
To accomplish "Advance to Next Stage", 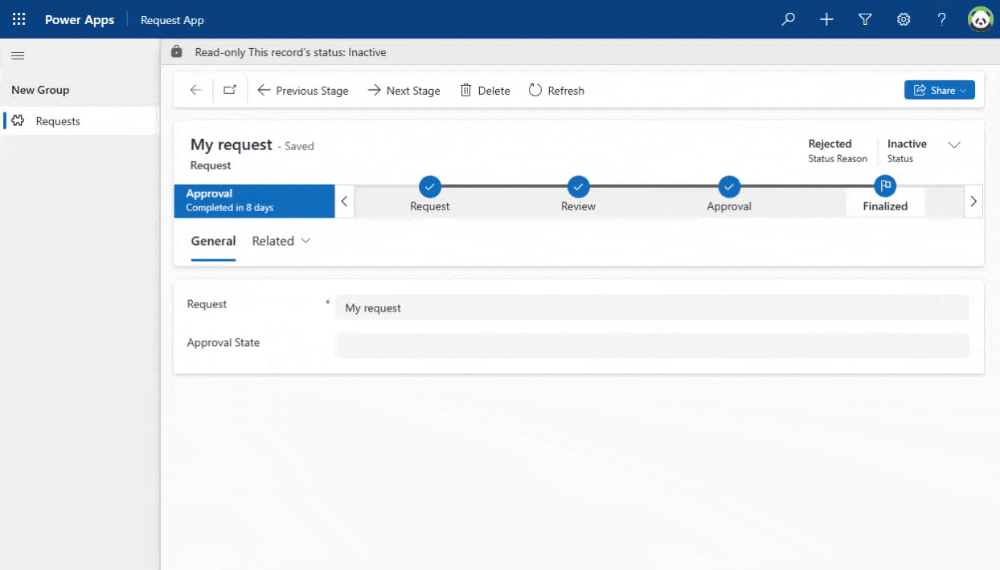I will coord(404,91).
